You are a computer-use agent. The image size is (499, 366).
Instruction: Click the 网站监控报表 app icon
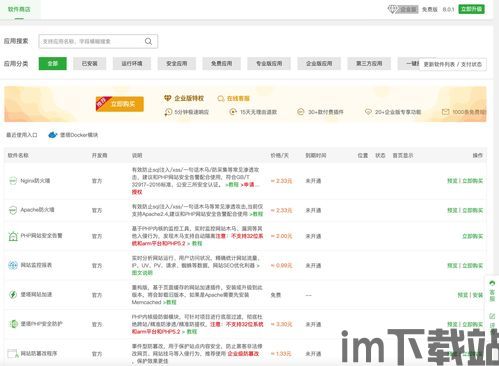pyautogui.click(x=13, y=265)
